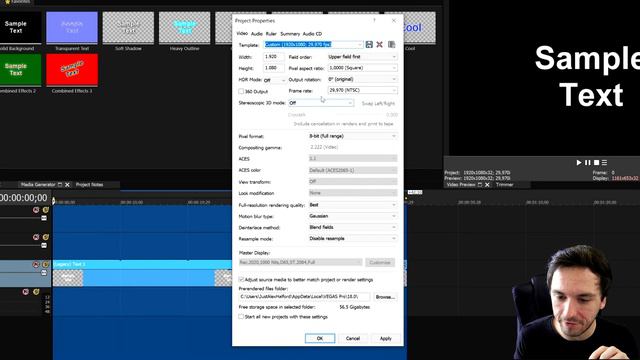This screenshot has height=360, width=640.
Task: Click the Cancel button
Action: point(353,338)
